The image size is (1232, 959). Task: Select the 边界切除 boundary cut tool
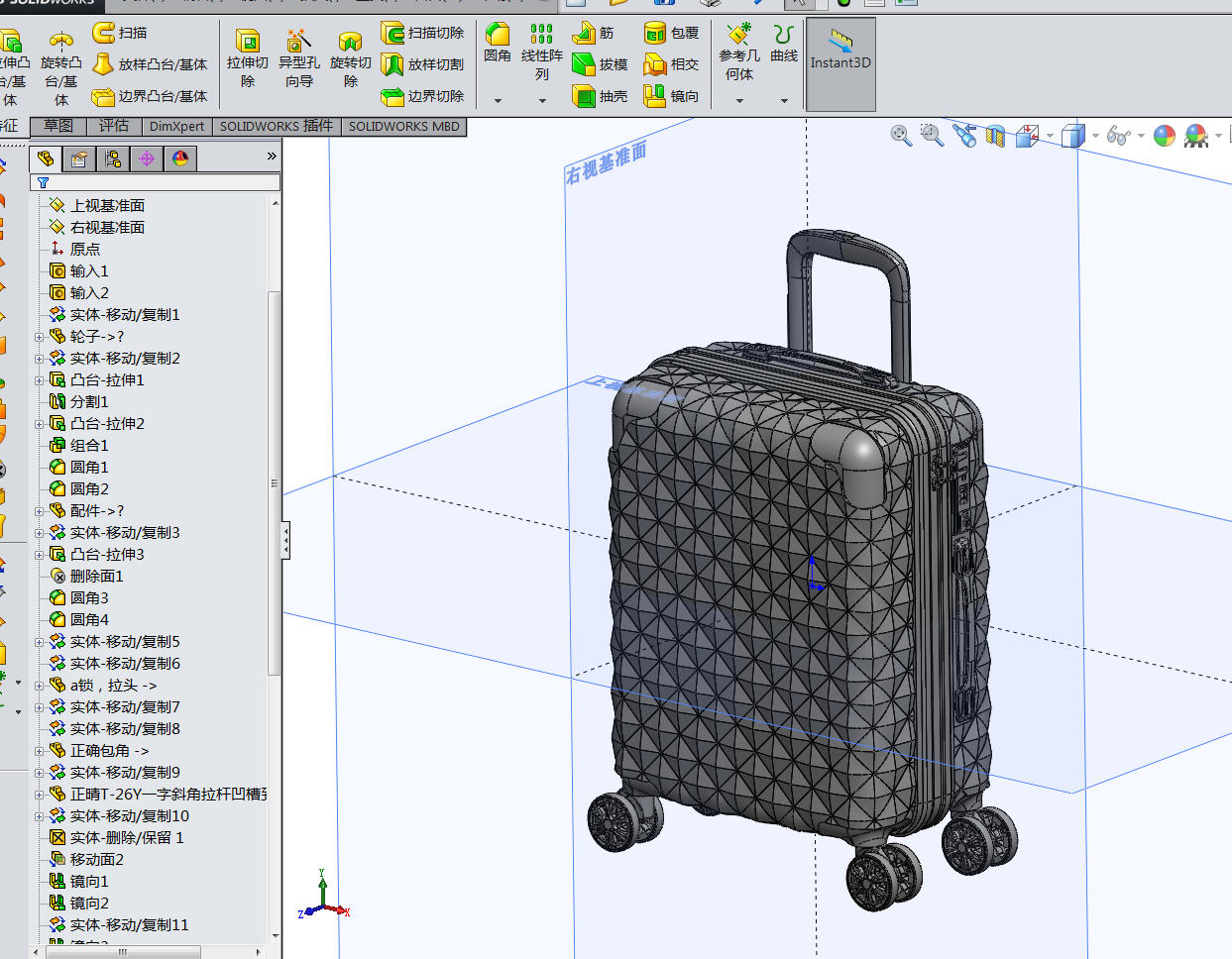point(422,96)
